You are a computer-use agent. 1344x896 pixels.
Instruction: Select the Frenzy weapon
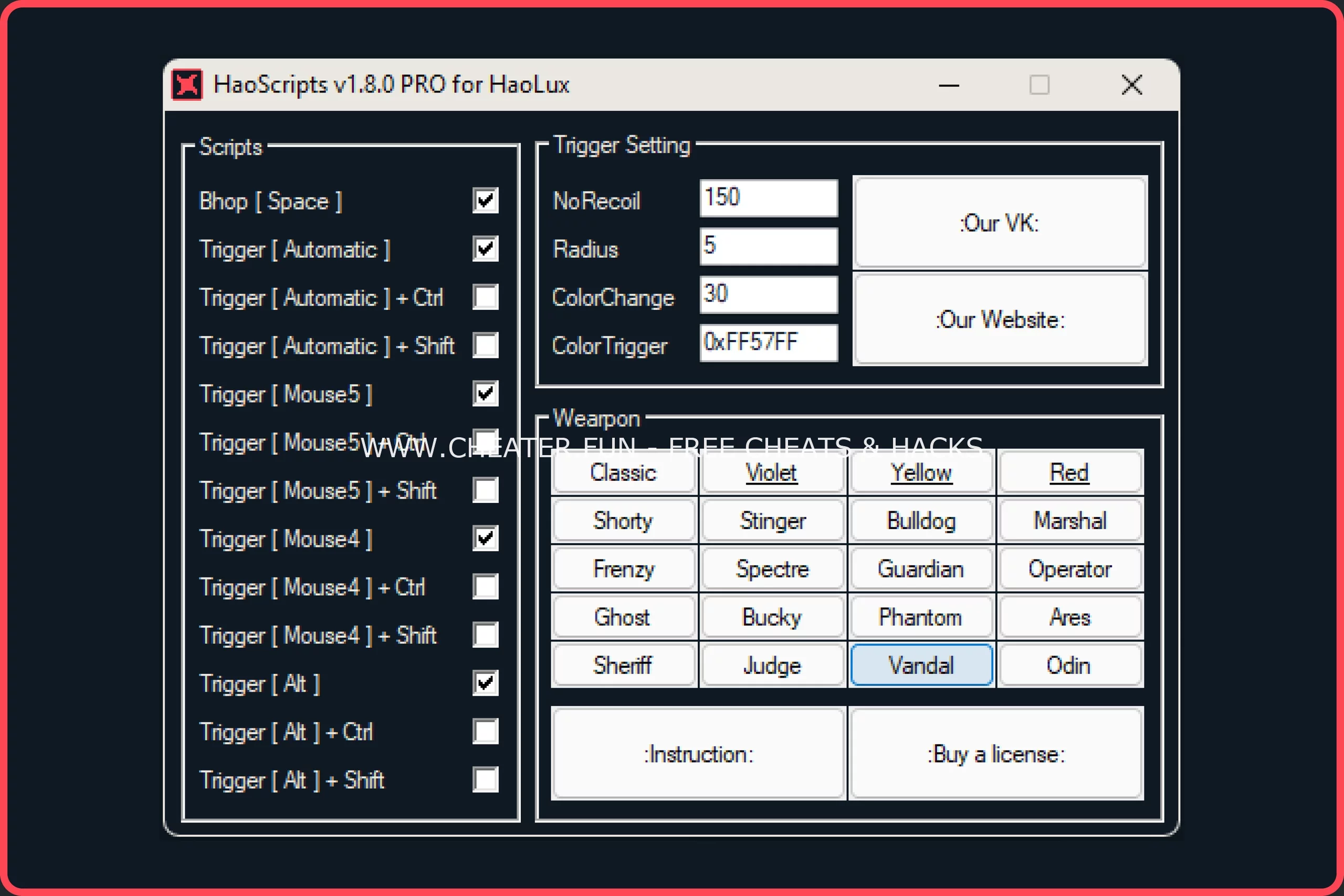[x=624, y=568]
